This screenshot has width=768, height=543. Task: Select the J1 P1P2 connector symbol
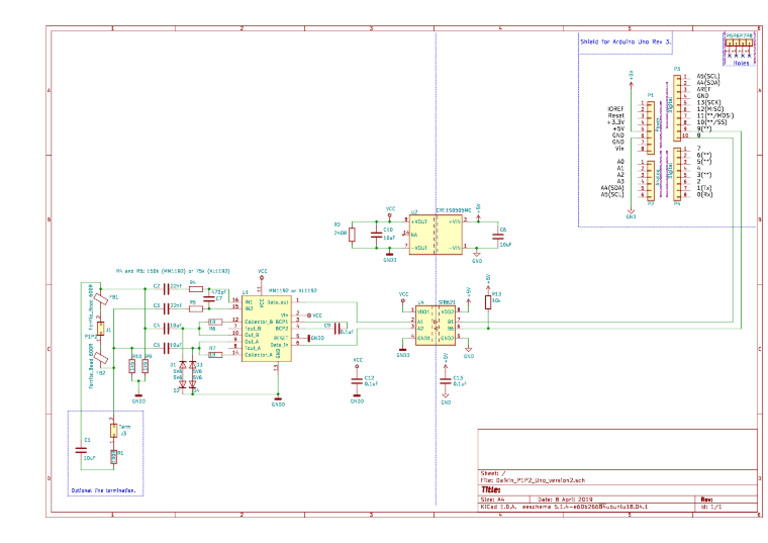(x=100, y=329)
